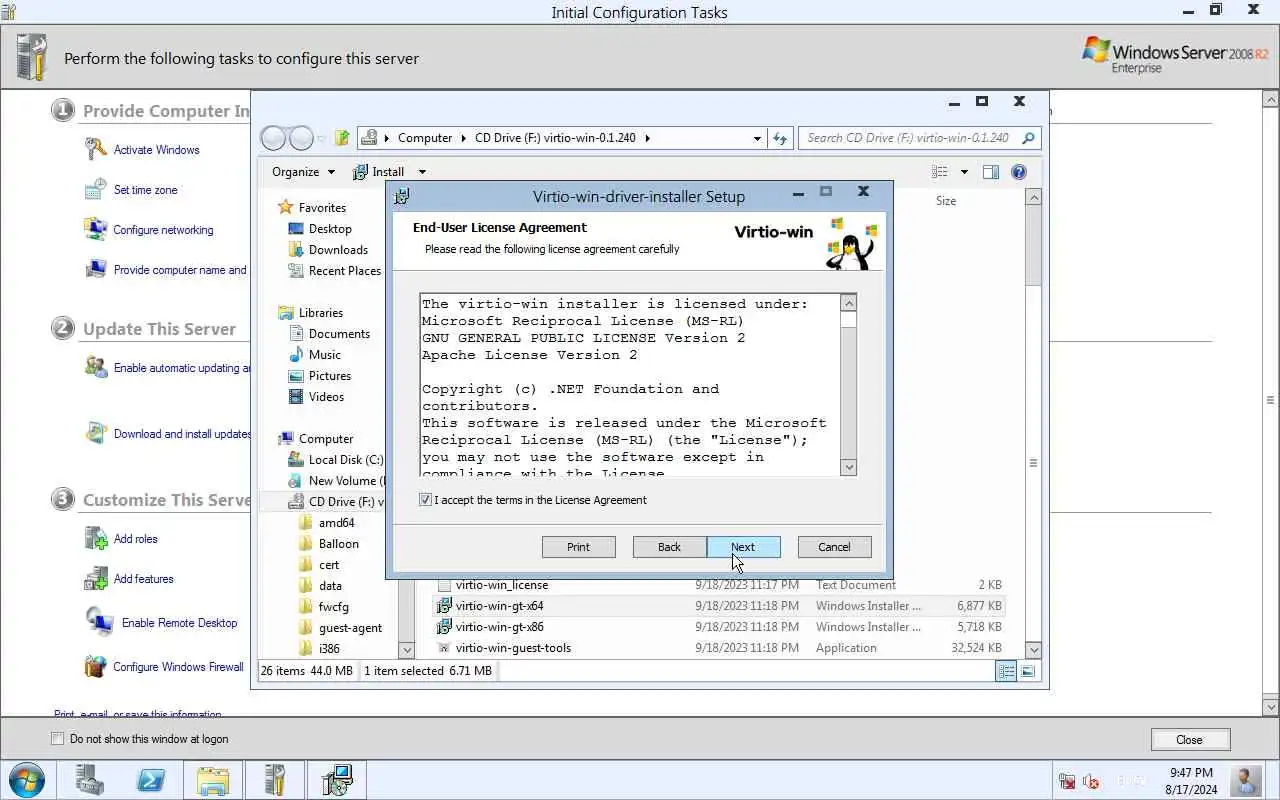
Task: Open Balloon folder in tree
Action: (338, 544)
